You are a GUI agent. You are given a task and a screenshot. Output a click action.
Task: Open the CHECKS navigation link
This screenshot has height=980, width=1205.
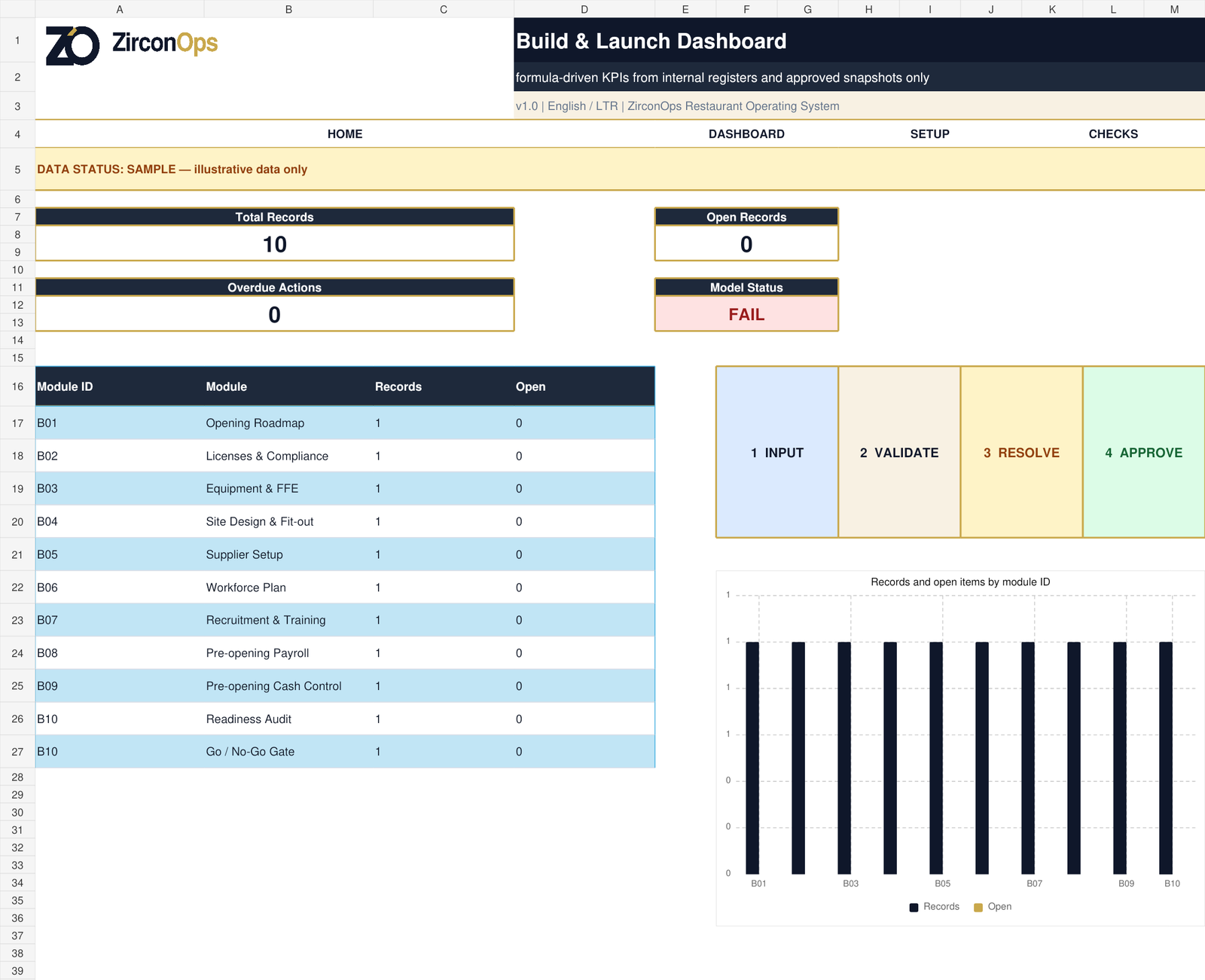1113,134
